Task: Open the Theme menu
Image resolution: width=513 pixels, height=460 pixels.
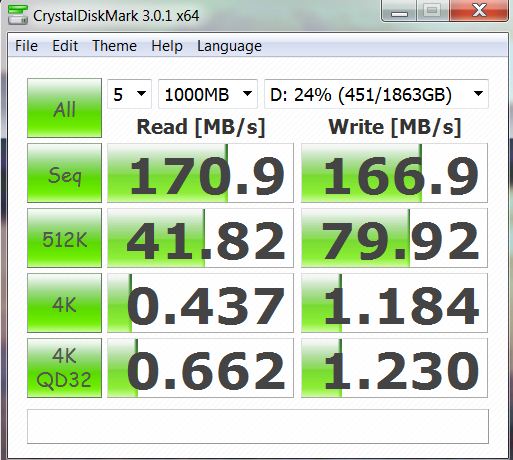Action: click(x=114, y=46)
